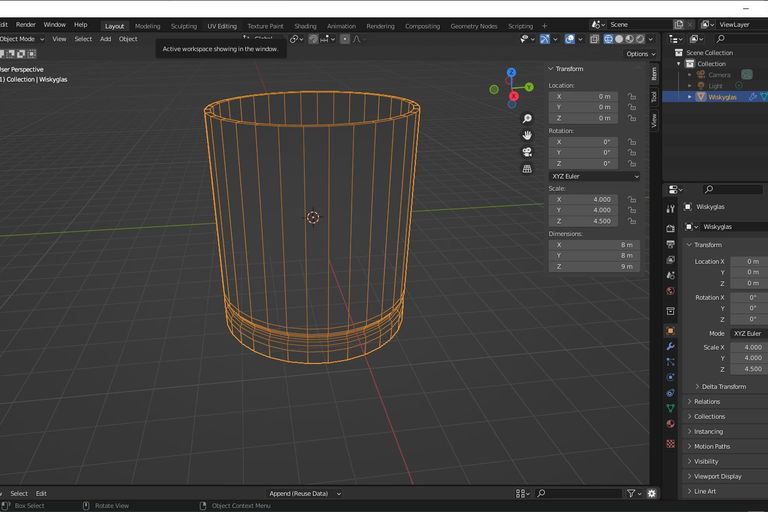
Task: Select rendered viewport shading mode
Action: pos(640,39)
